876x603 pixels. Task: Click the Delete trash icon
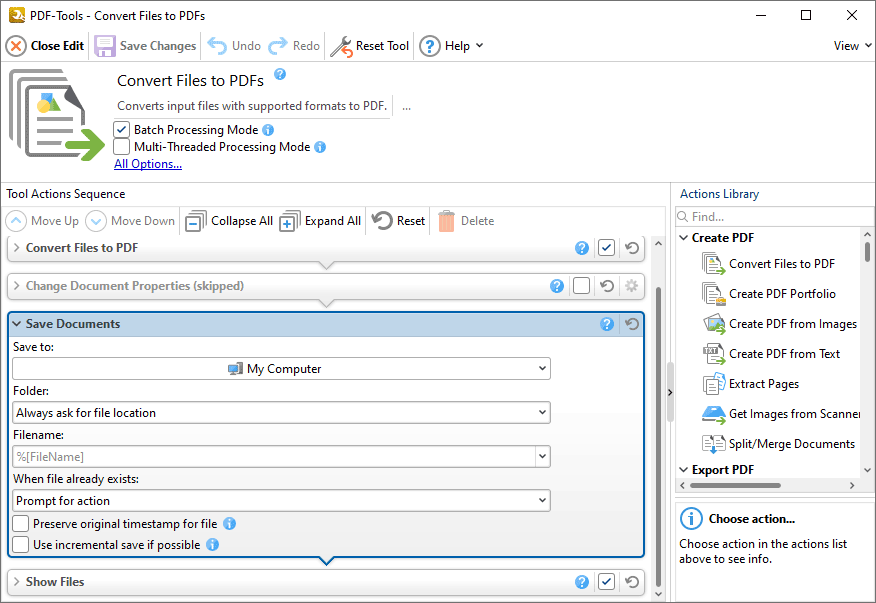click(x=446, y=221)
